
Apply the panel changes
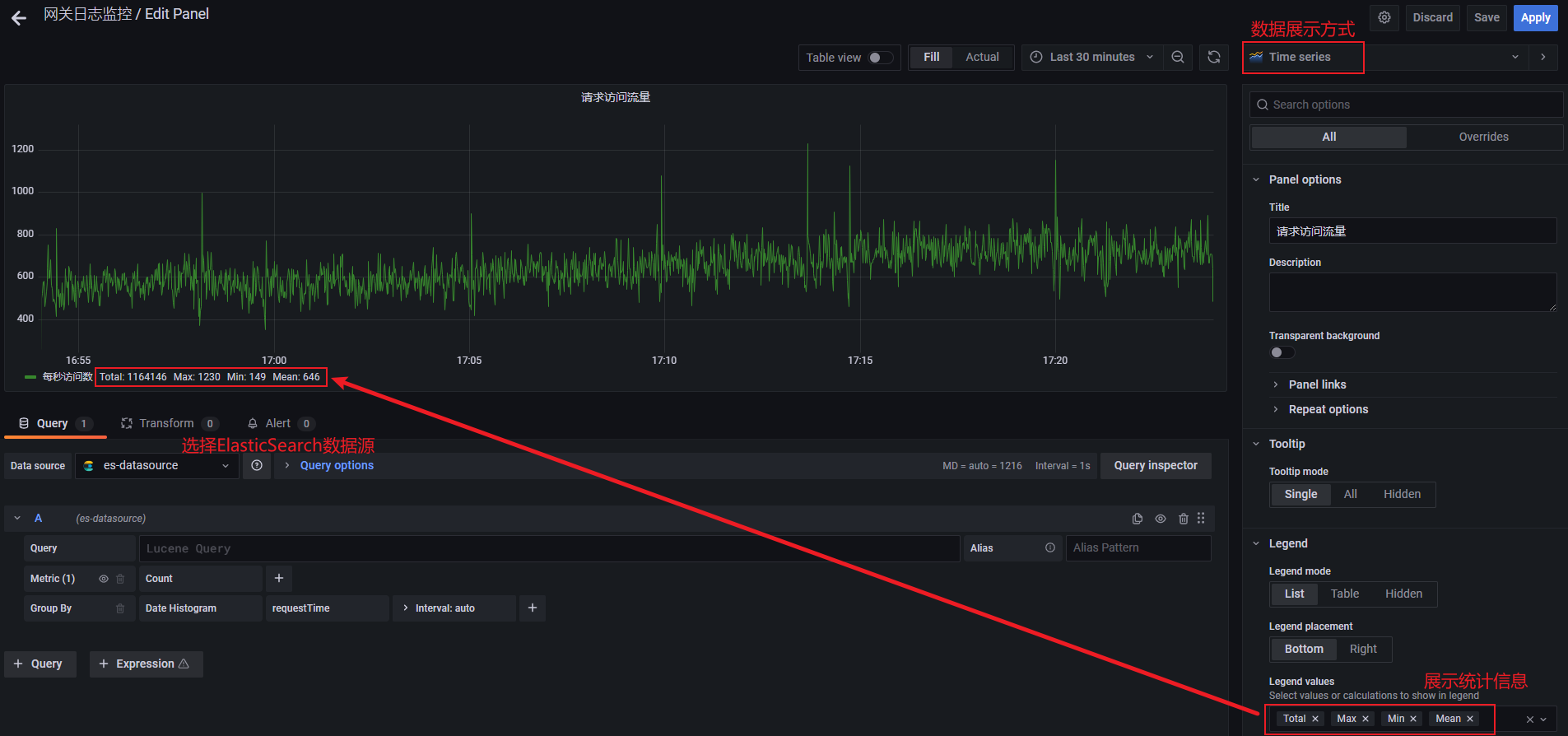[1535, 17]
